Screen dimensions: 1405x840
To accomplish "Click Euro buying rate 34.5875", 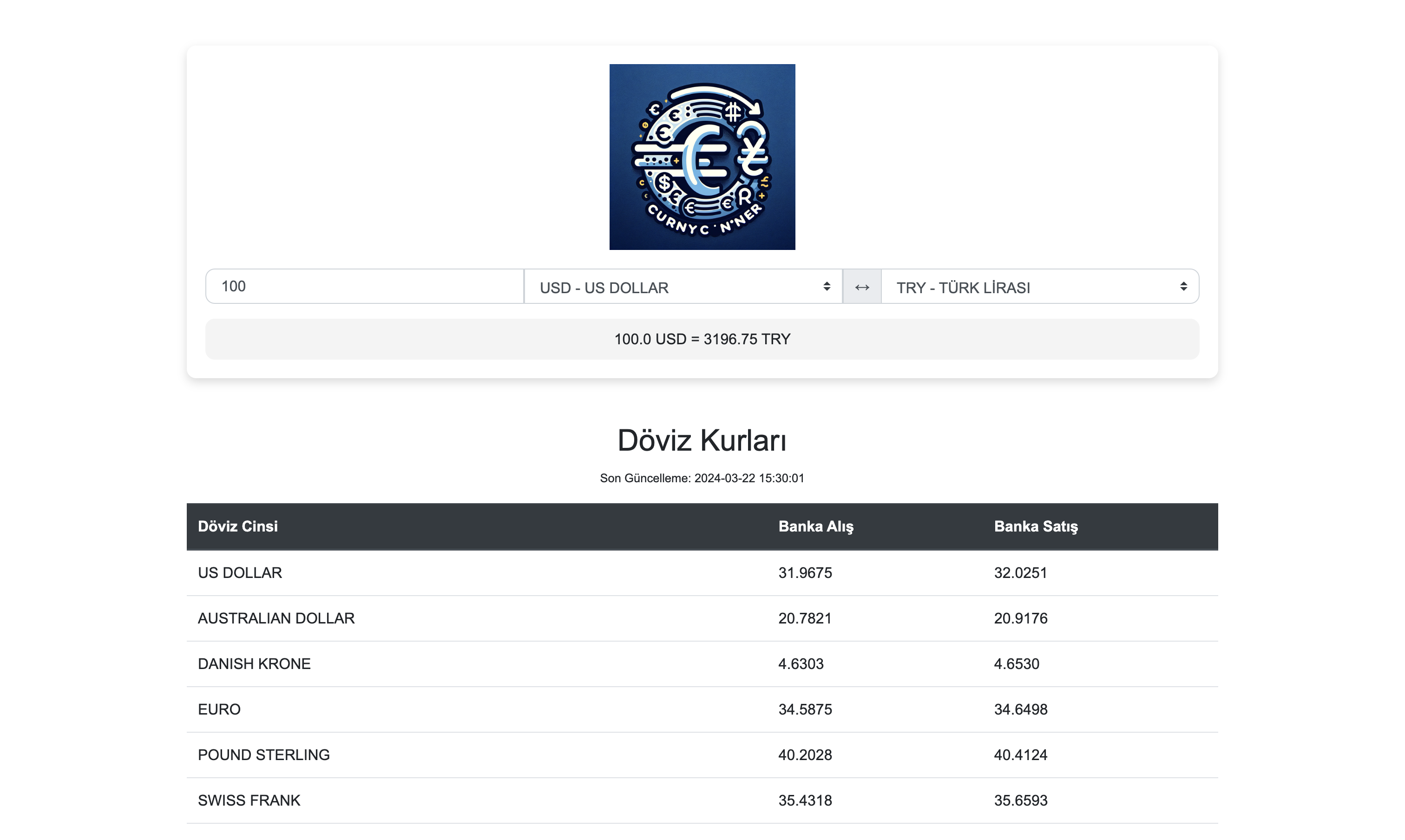I will (805, 709).
